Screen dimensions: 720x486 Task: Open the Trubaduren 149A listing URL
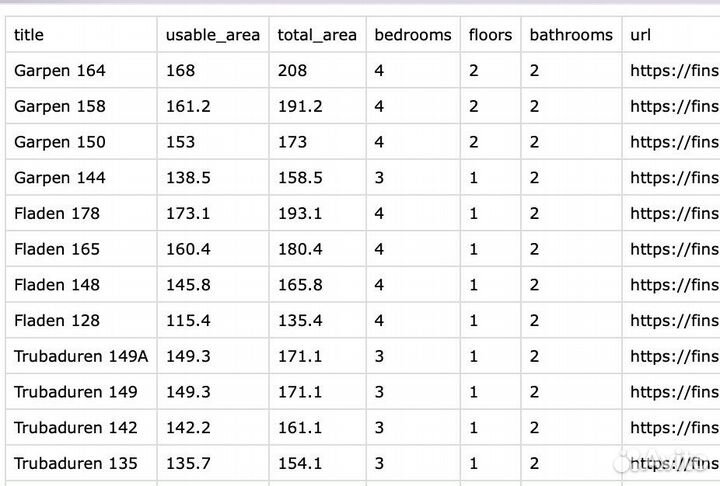pos(674,356)
